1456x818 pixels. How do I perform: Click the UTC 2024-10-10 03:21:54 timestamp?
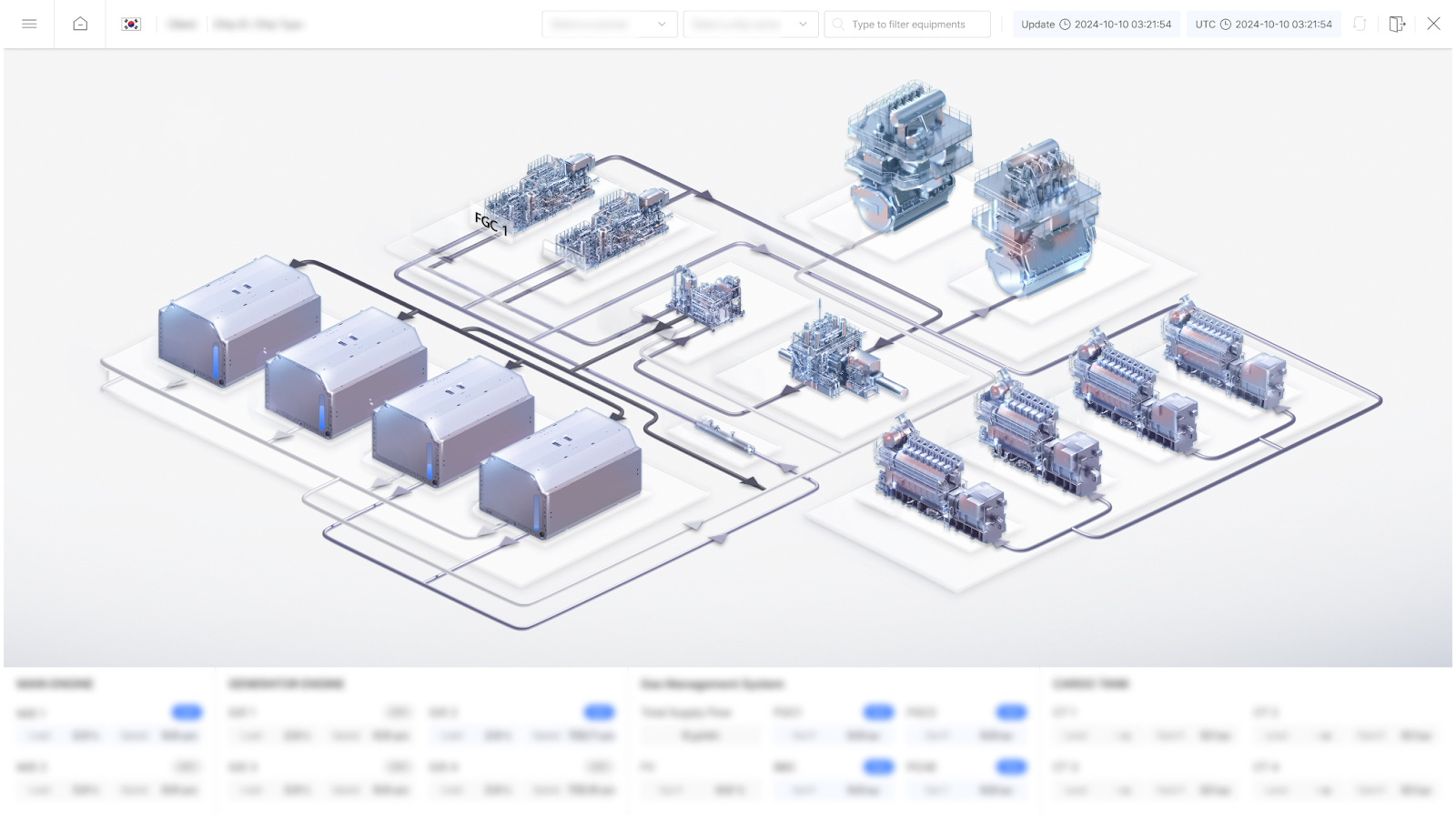tap(1263, 25)
